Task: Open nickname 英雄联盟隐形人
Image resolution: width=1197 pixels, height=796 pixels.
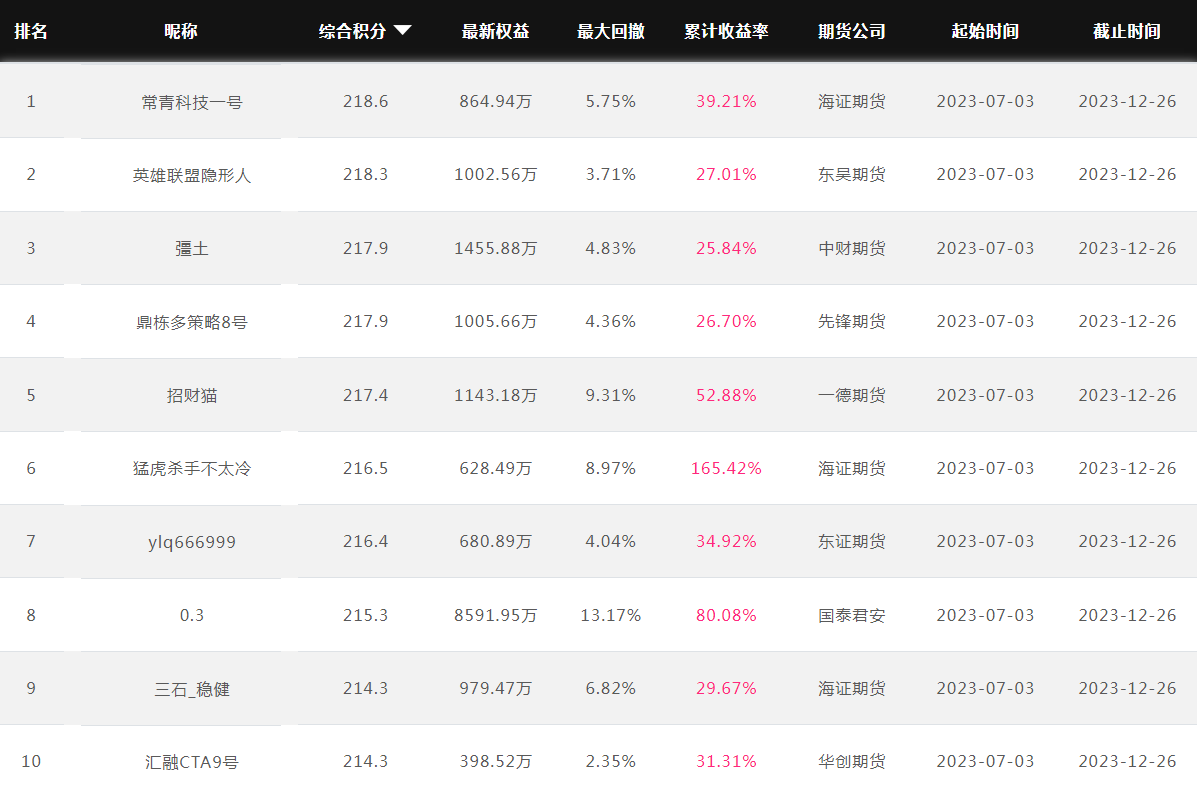Action: [x=192, y=176]
